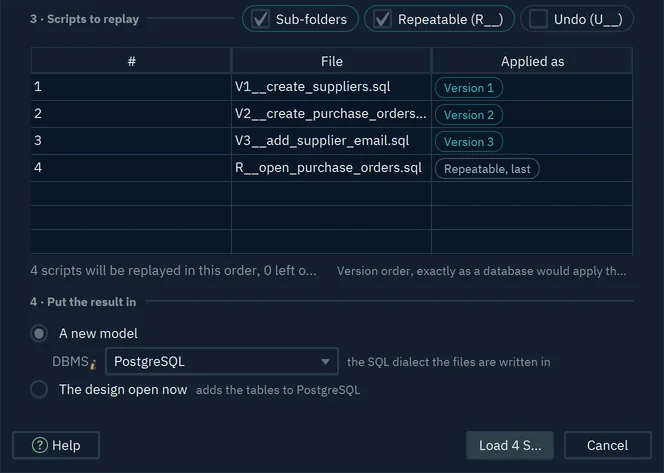Select the R__open_purchase_orders.sql file cell
Viewport: 664px width, 473px height.
332,168
